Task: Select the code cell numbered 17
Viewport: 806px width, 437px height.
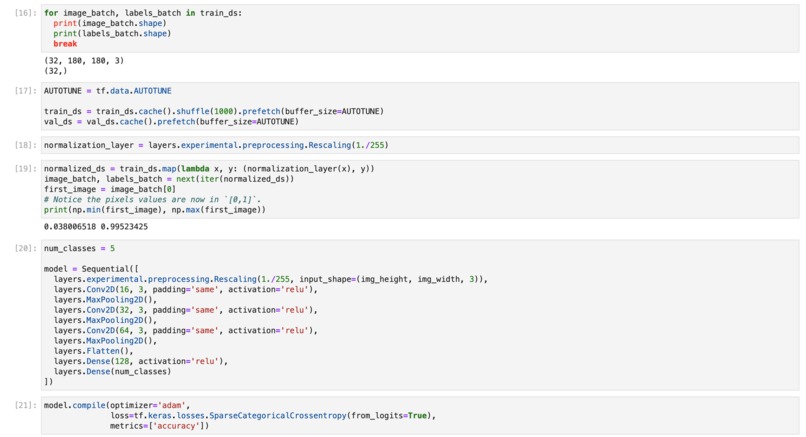Action: pos(420,106)
